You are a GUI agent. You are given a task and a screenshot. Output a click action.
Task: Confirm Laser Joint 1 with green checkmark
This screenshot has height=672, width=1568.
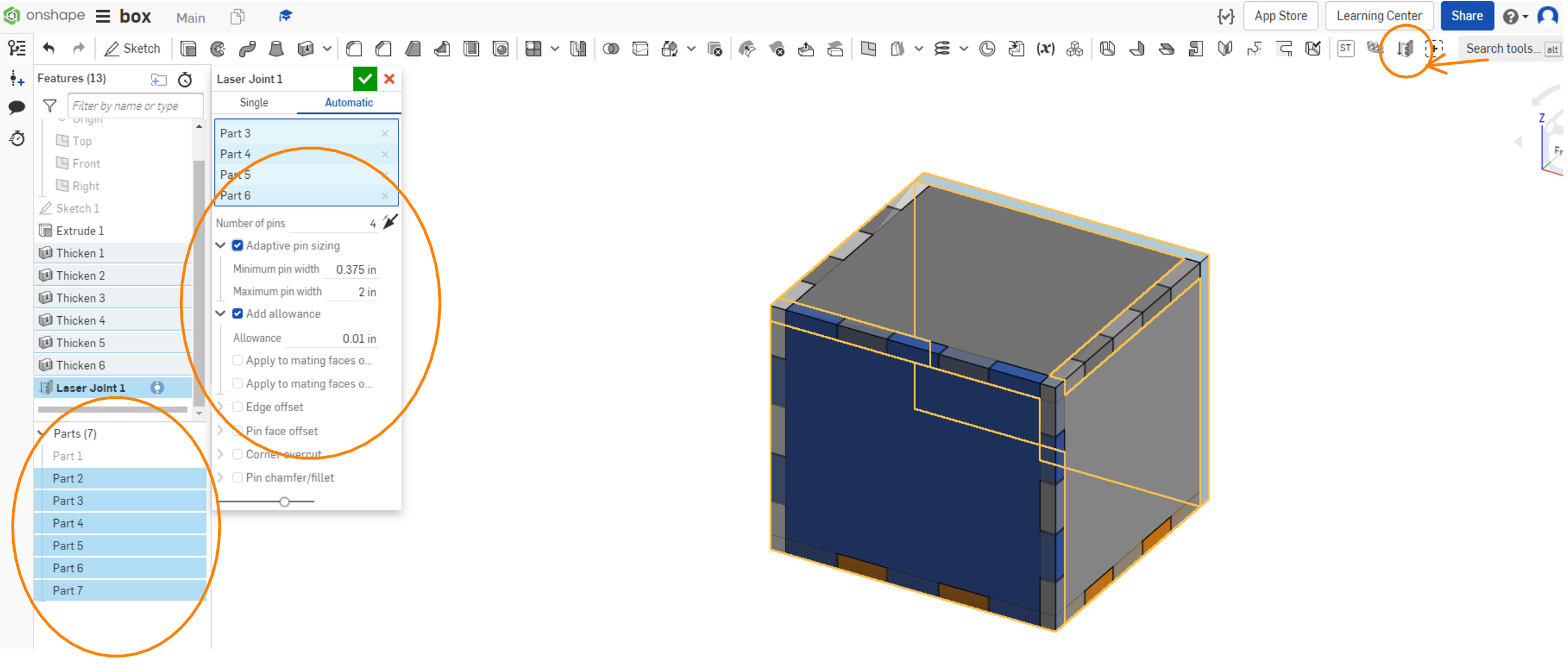(364, 79)
